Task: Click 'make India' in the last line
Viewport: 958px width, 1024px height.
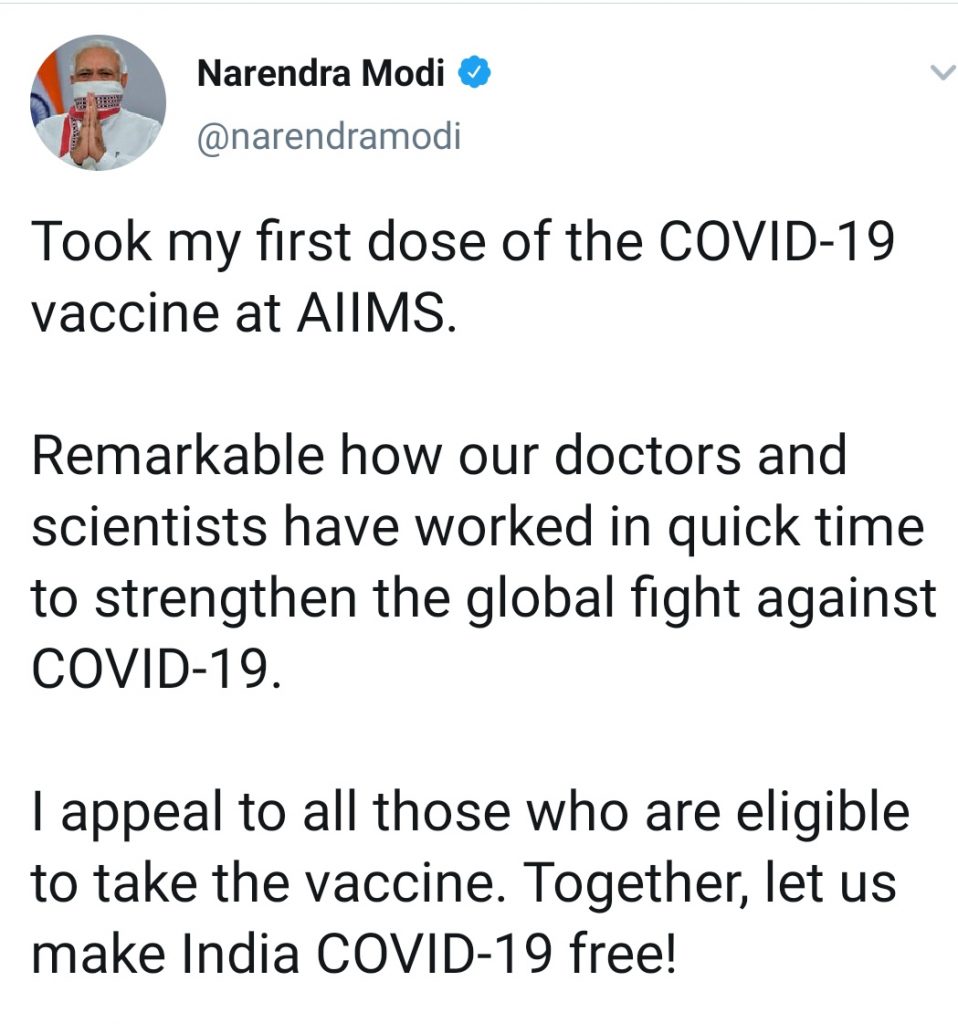Action: [165, 954]
